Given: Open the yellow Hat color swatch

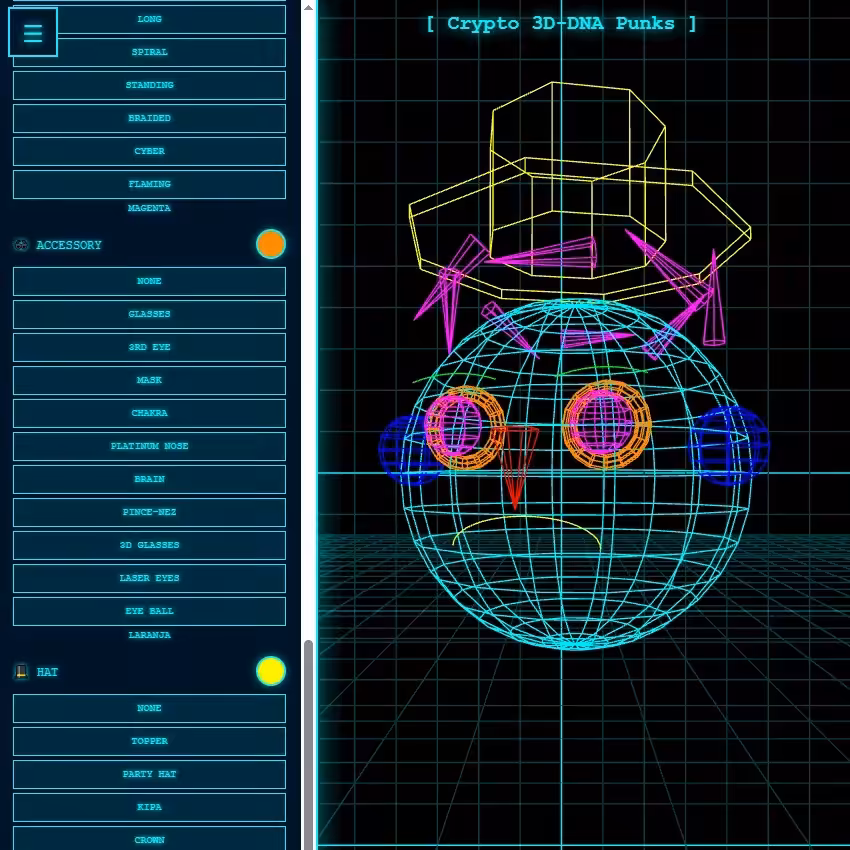Looking at the screenshot, I should 271,671.
